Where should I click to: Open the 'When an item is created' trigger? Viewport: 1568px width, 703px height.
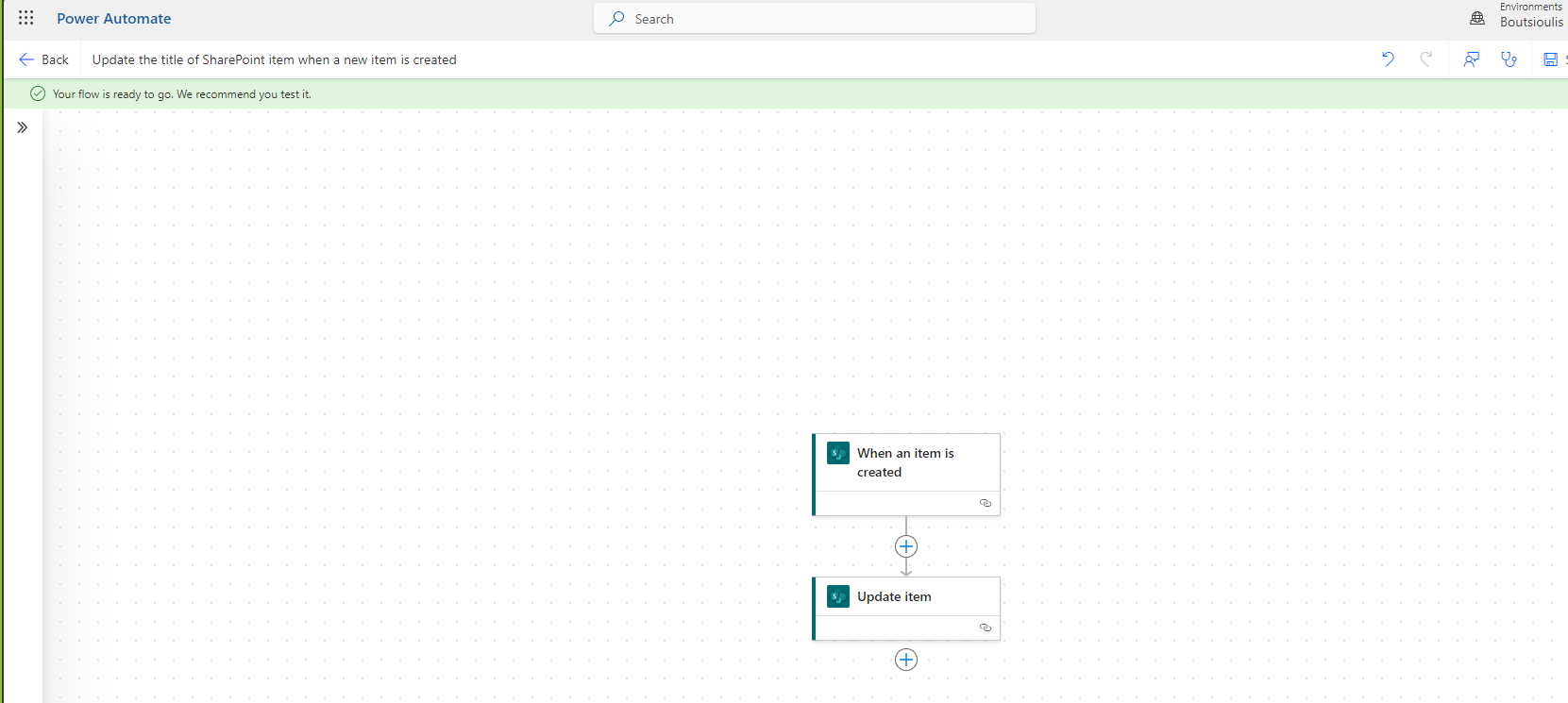click(x=906, y=475)
